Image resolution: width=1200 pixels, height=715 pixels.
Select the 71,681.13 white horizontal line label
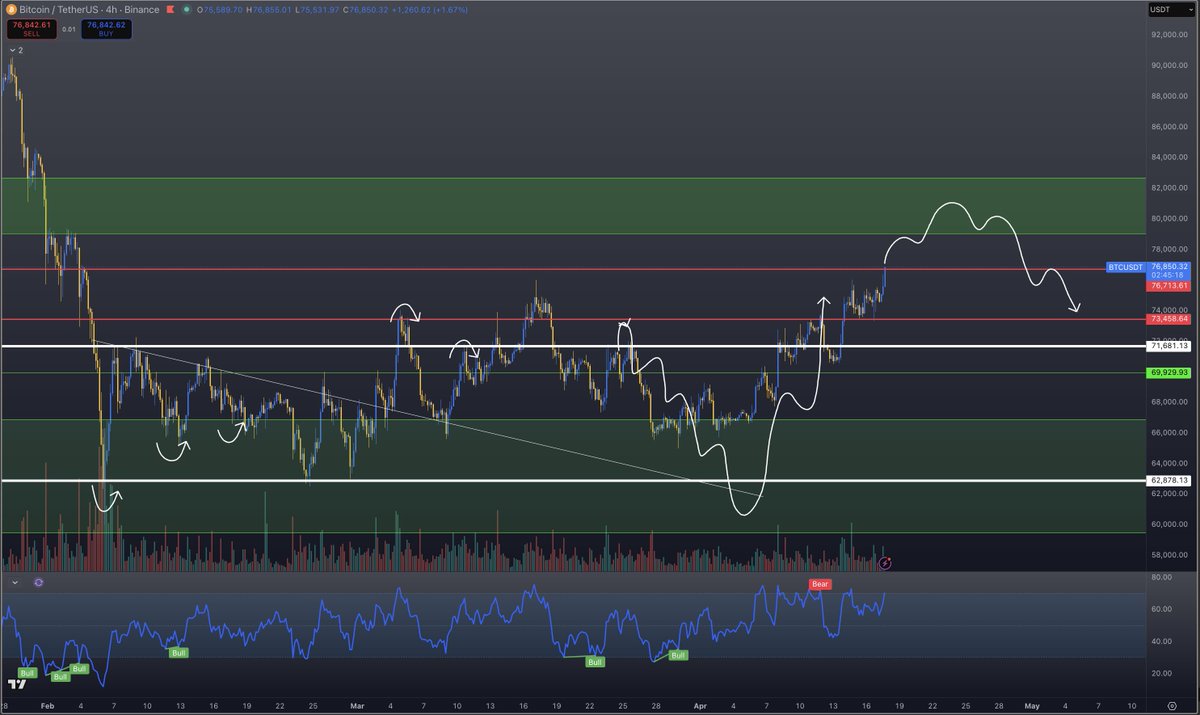pyautogui.click(x=1169, y=346)
